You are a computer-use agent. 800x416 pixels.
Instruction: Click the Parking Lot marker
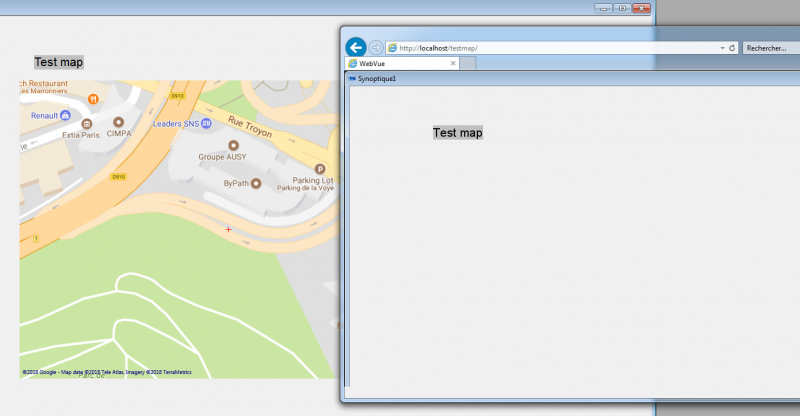(x=319, y=169)
